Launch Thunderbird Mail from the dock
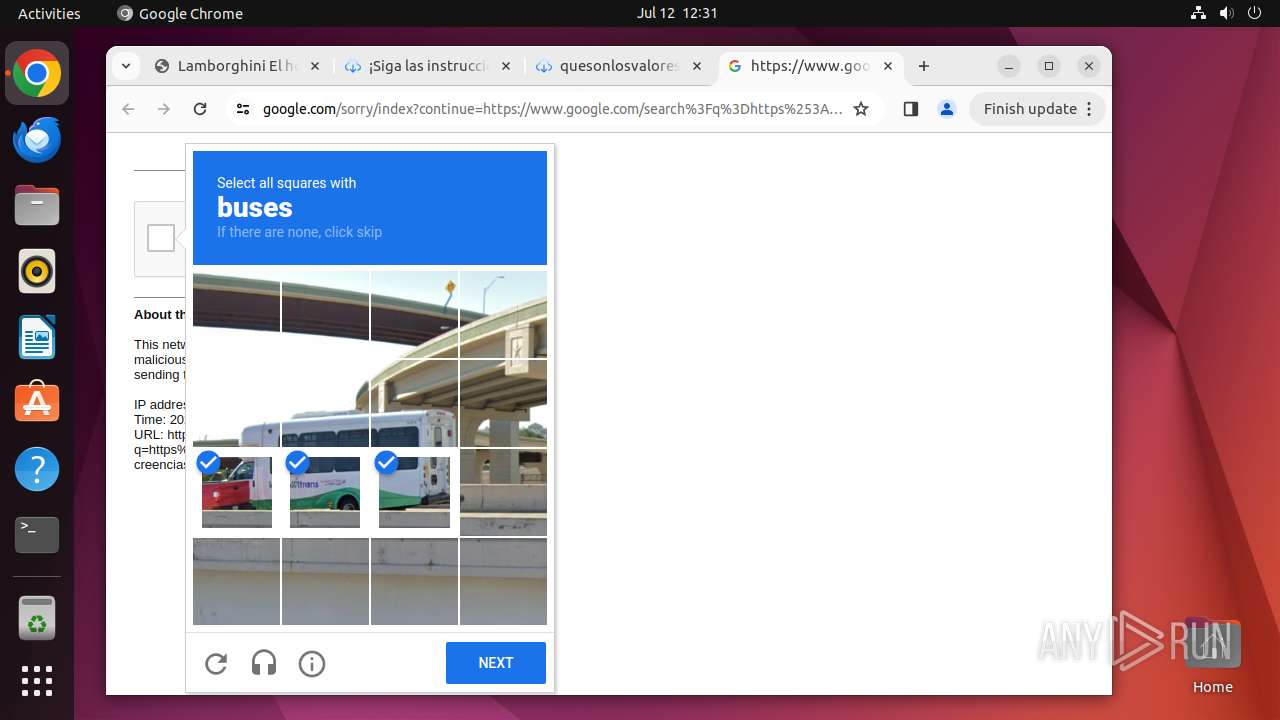 click(37, 139)
